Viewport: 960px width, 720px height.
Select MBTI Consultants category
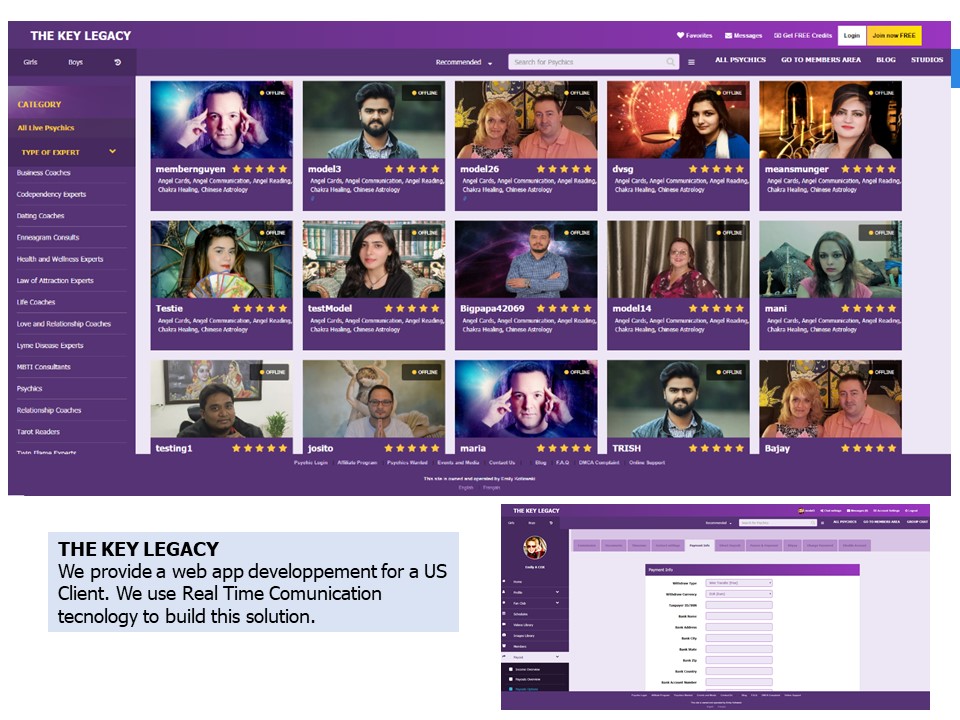(43, 367)
